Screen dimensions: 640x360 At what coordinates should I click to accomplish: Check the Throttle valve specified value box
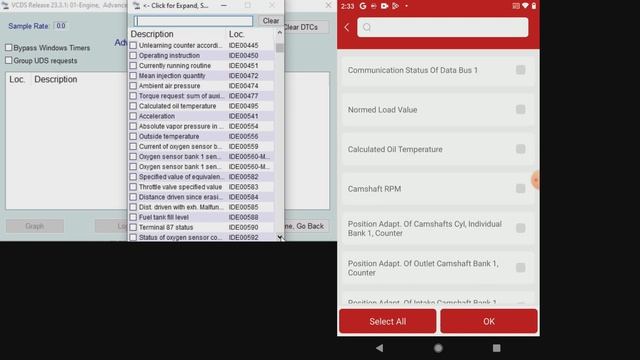point(133,187)
